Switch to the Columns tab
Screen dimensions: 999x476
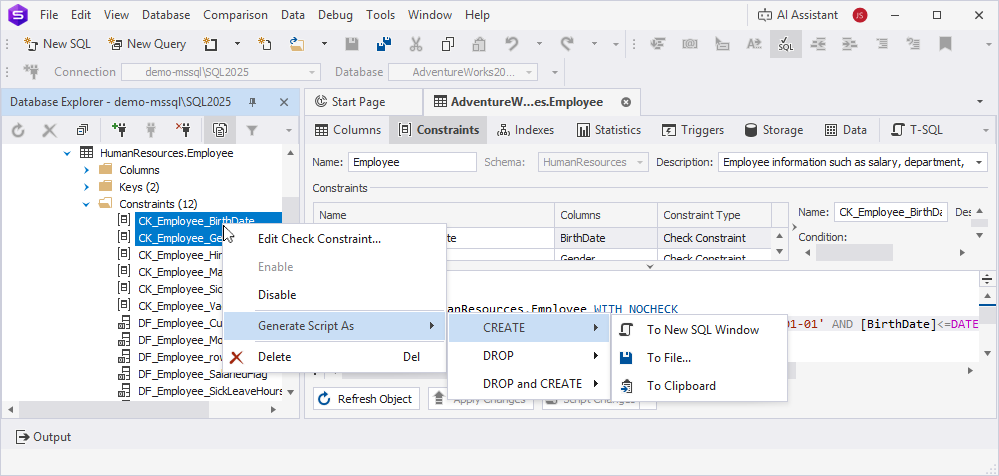[348, 130]
